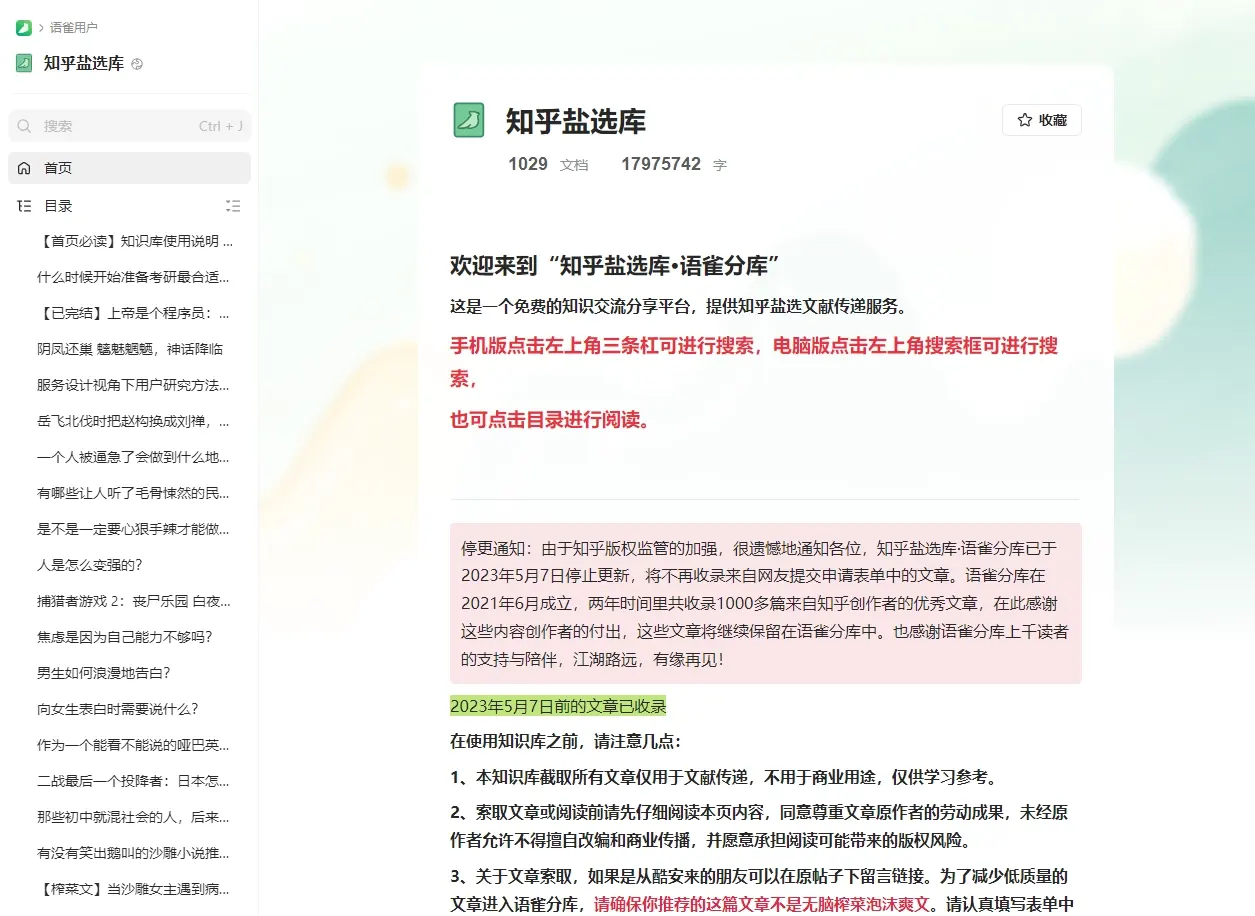1255x916 pixels.
Task: Select the home icon next to 首页
Action: pos(23,168)
